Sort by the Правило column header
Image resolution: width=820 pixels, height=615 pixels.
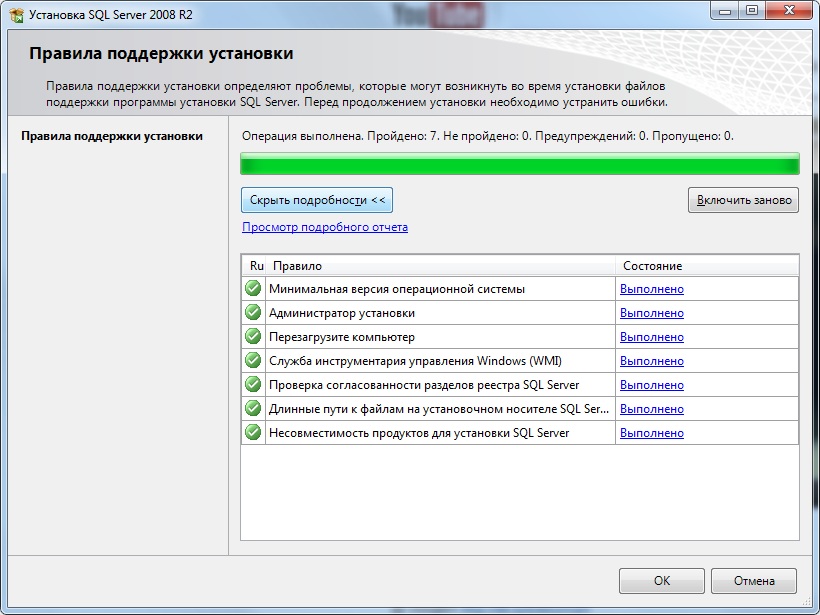coord(440,266)
